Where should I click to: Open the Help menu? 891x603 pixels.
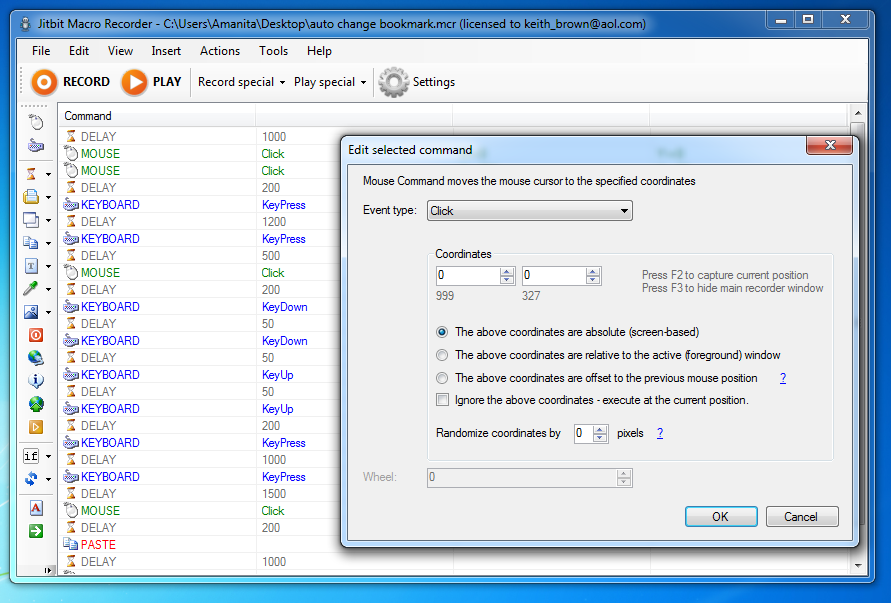(319, 51)
